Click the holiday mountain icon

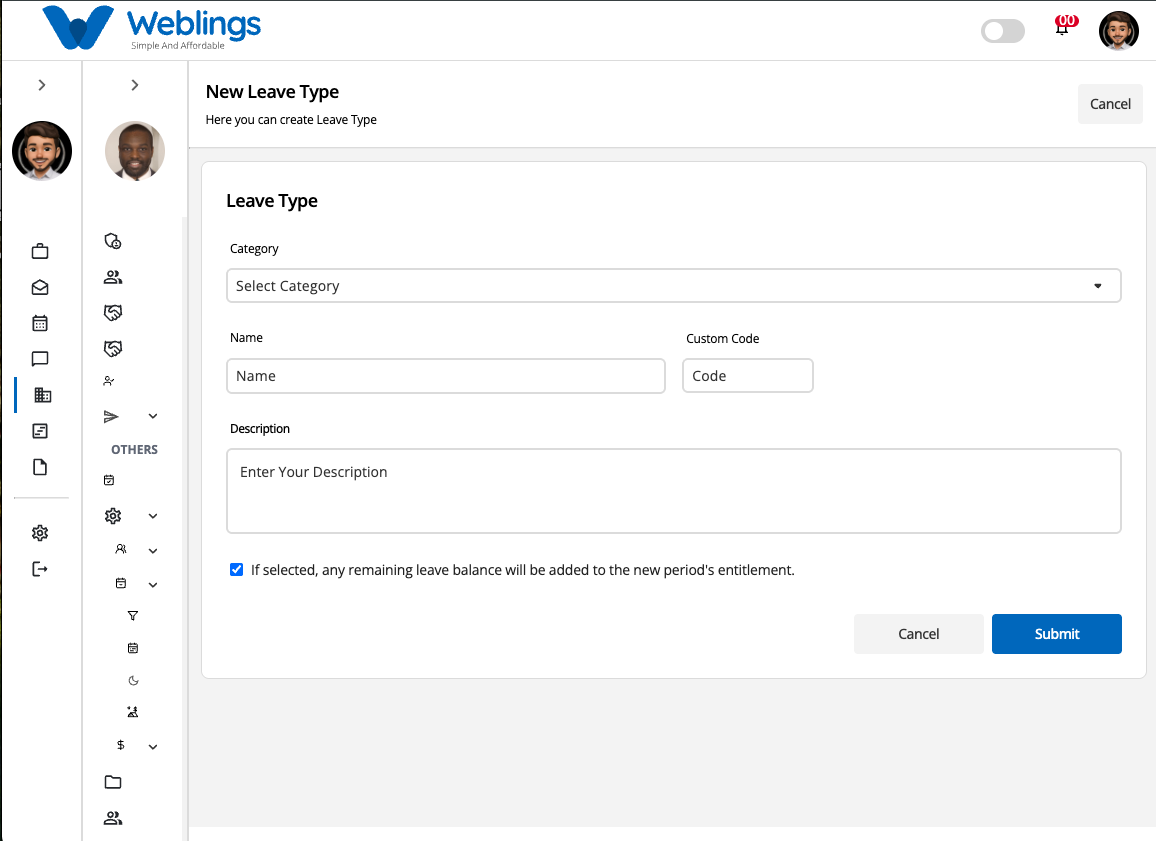point(133,712)
